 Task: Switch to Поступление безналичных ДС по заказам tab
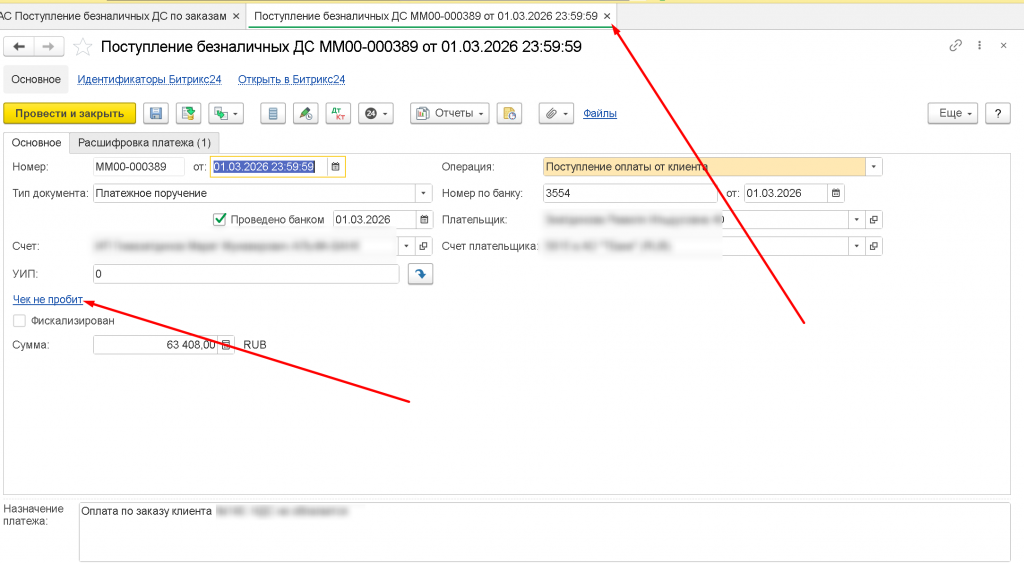coord(114,16)
